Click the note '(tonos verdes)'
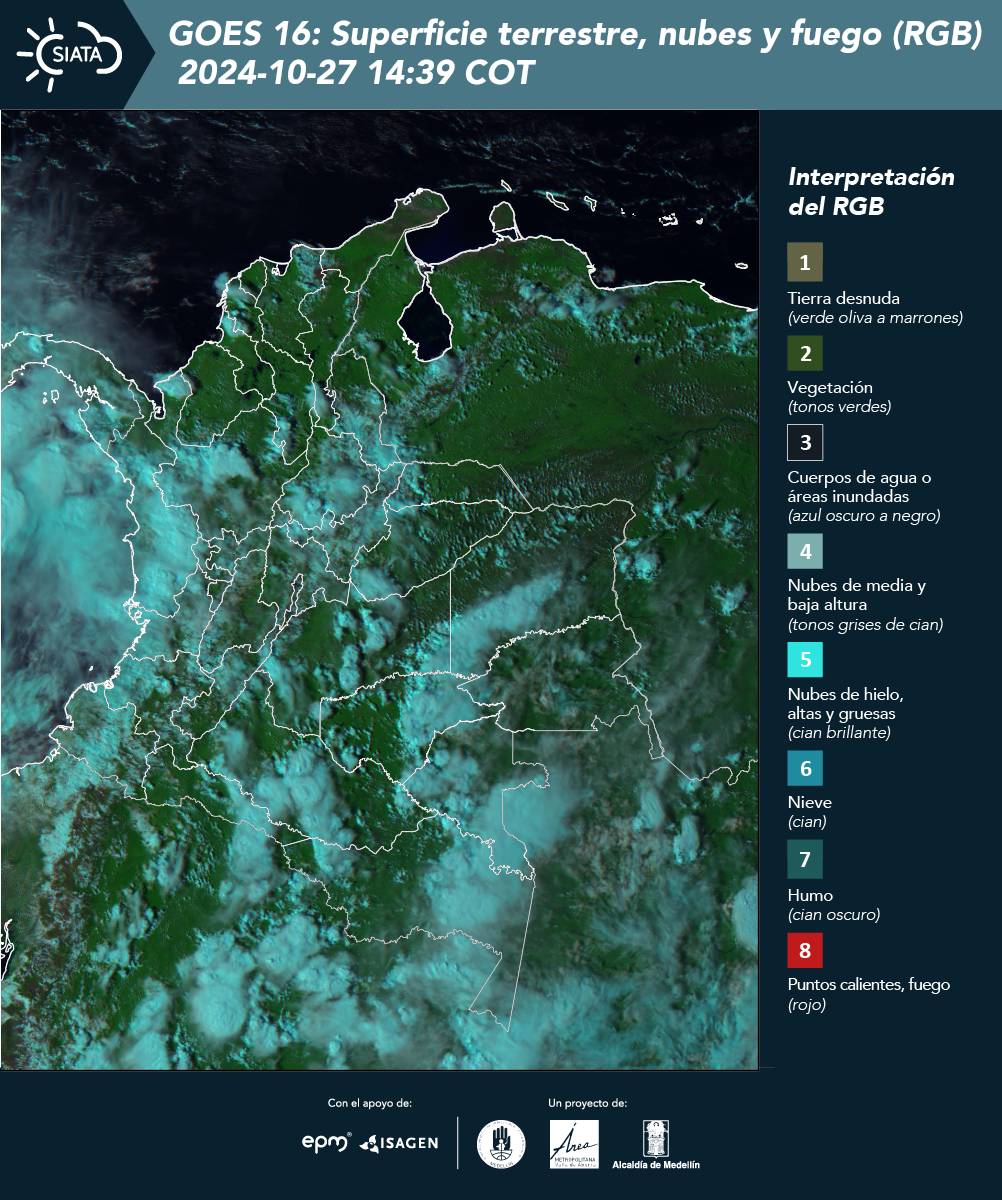Image resolution: width=1002 pixels, height=1200 pixels. (x=839, y=407)
